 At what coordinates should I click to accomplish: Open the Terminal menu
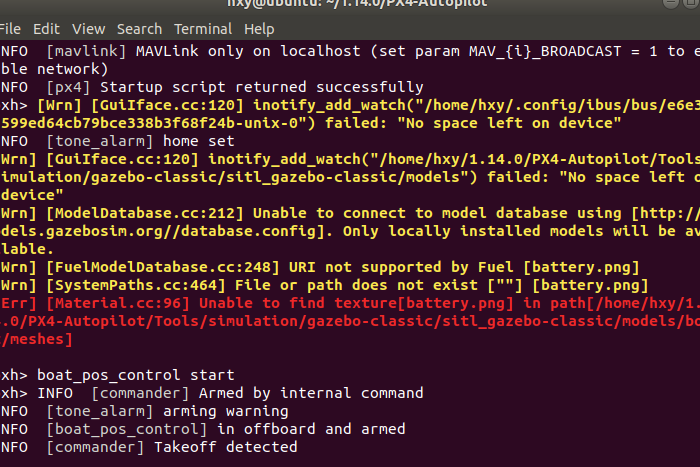click(203, 29)
